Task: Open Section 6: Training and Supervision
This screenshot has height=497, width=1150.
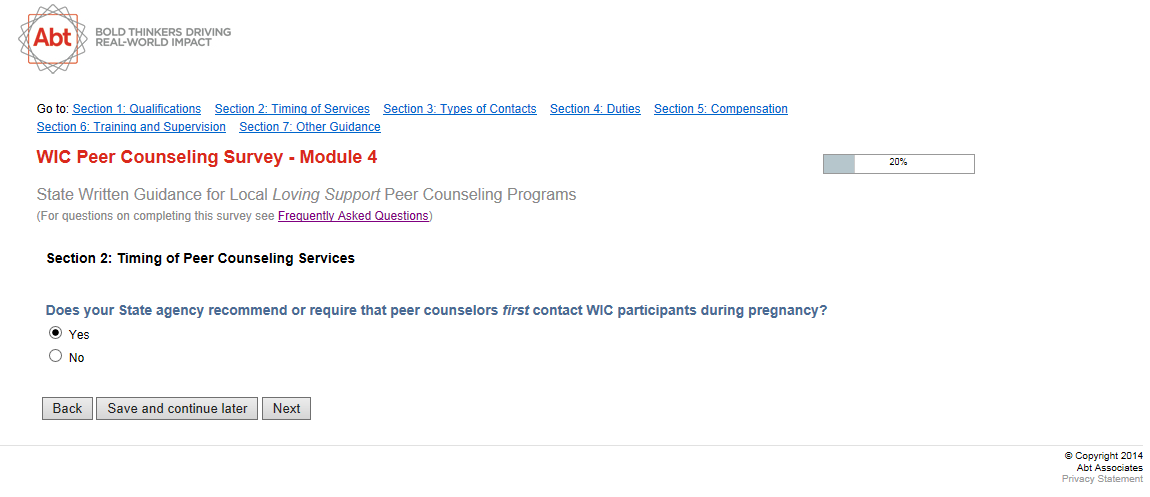Action: pyautogui.click(x=131, y=127)
